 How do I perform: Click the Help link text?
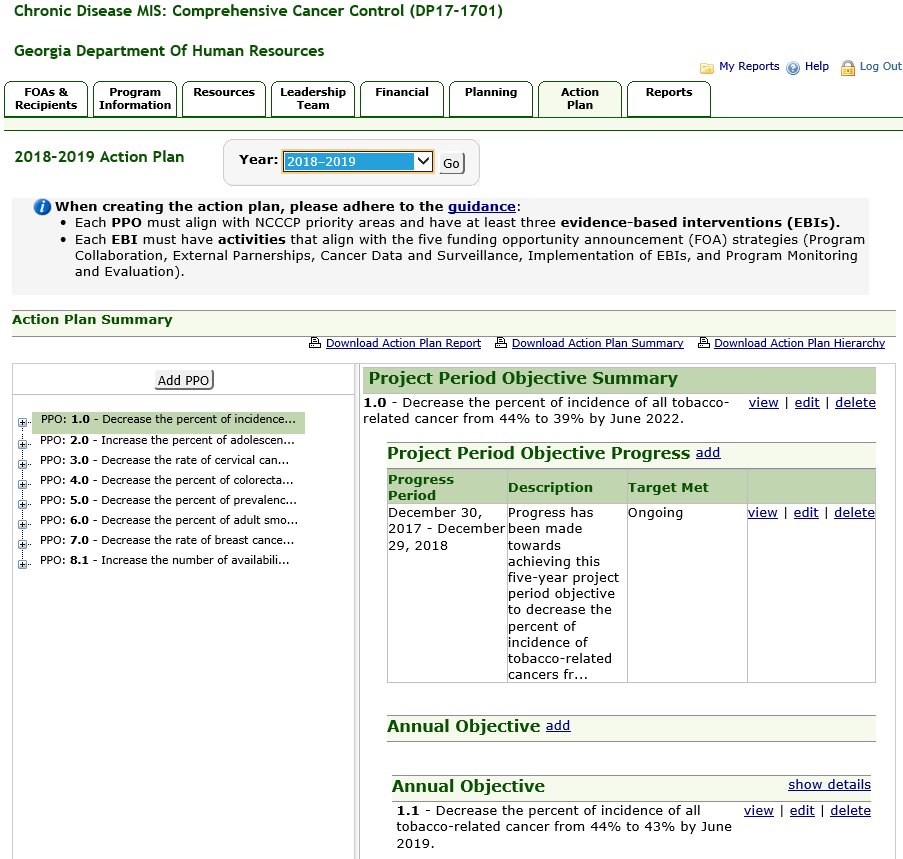coord(817,66)
